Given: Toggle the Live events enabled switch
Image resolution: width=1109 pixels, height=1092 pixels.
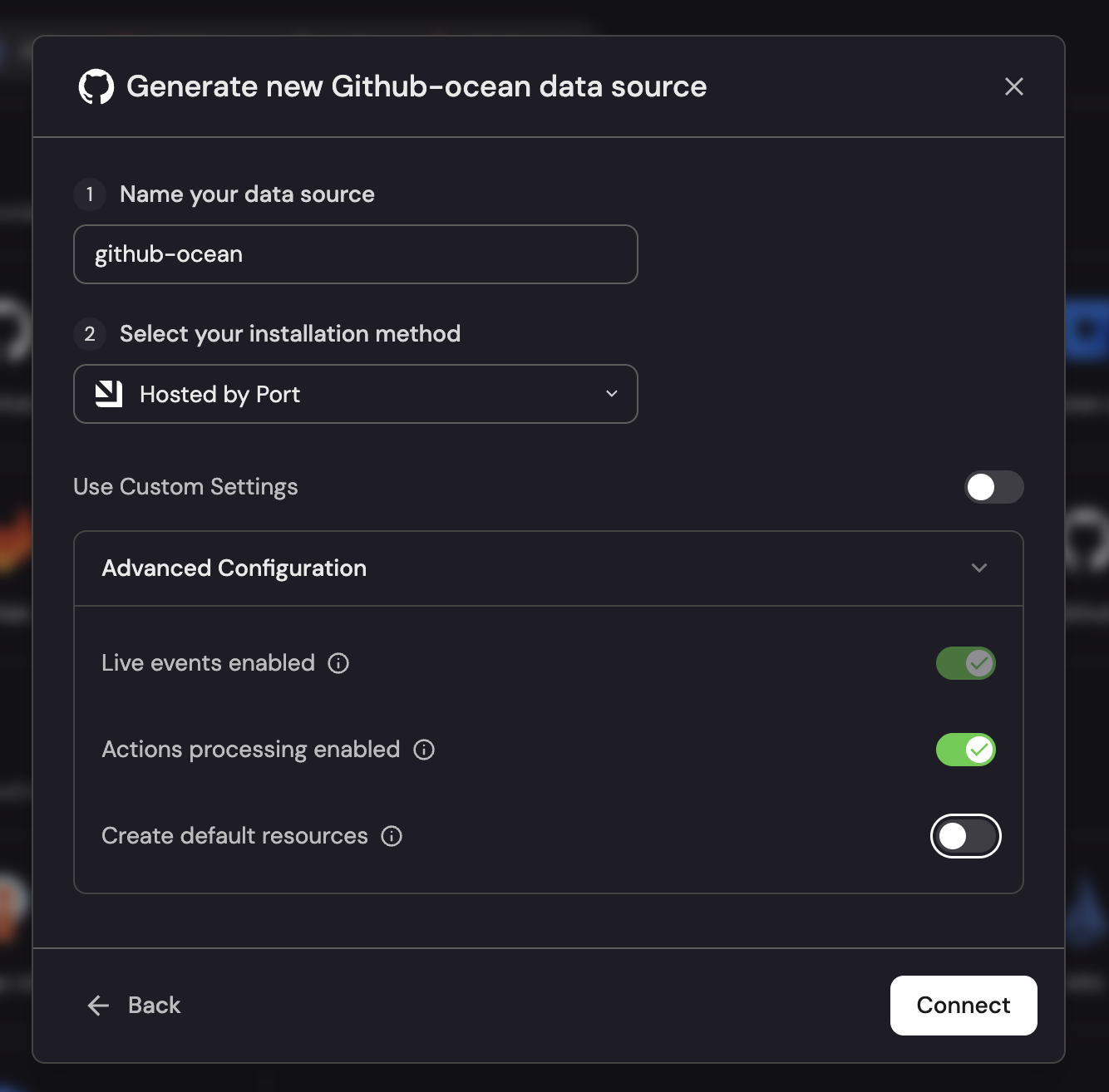Looking at the screenshot, I should point(965,663).
